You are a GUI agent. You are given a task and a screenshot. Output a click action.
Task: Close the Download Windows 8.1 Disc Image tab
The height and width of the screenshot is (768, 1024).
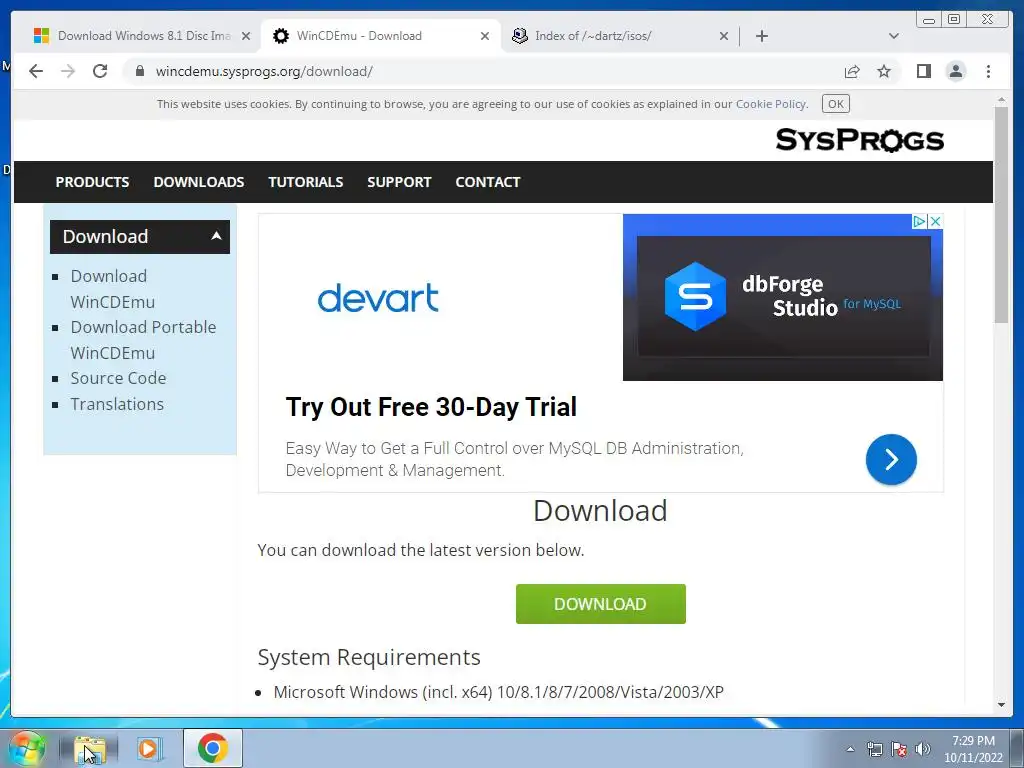(246, 36)
